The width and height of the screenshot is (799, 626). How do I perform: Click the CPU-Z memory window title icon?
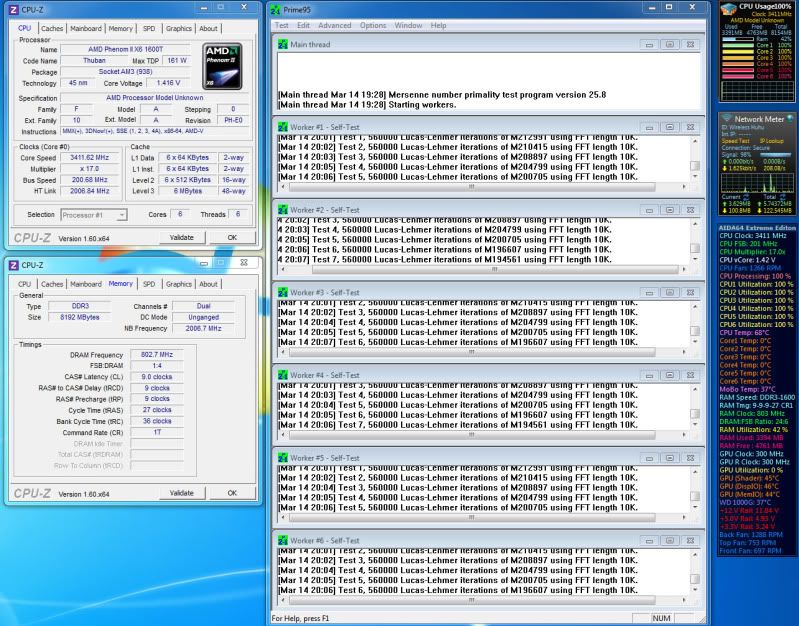pos(12,264)
